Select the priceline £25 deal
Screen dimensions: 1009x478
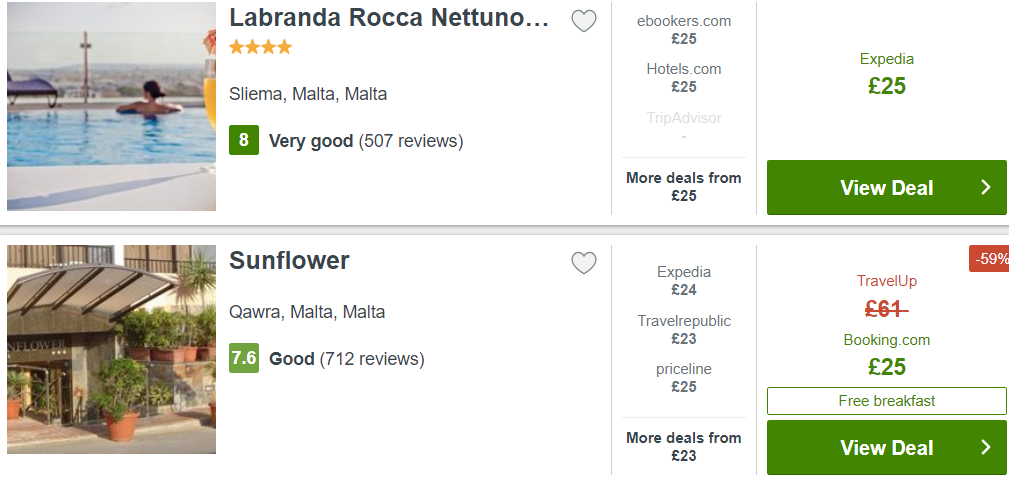[x=683, y=378]
